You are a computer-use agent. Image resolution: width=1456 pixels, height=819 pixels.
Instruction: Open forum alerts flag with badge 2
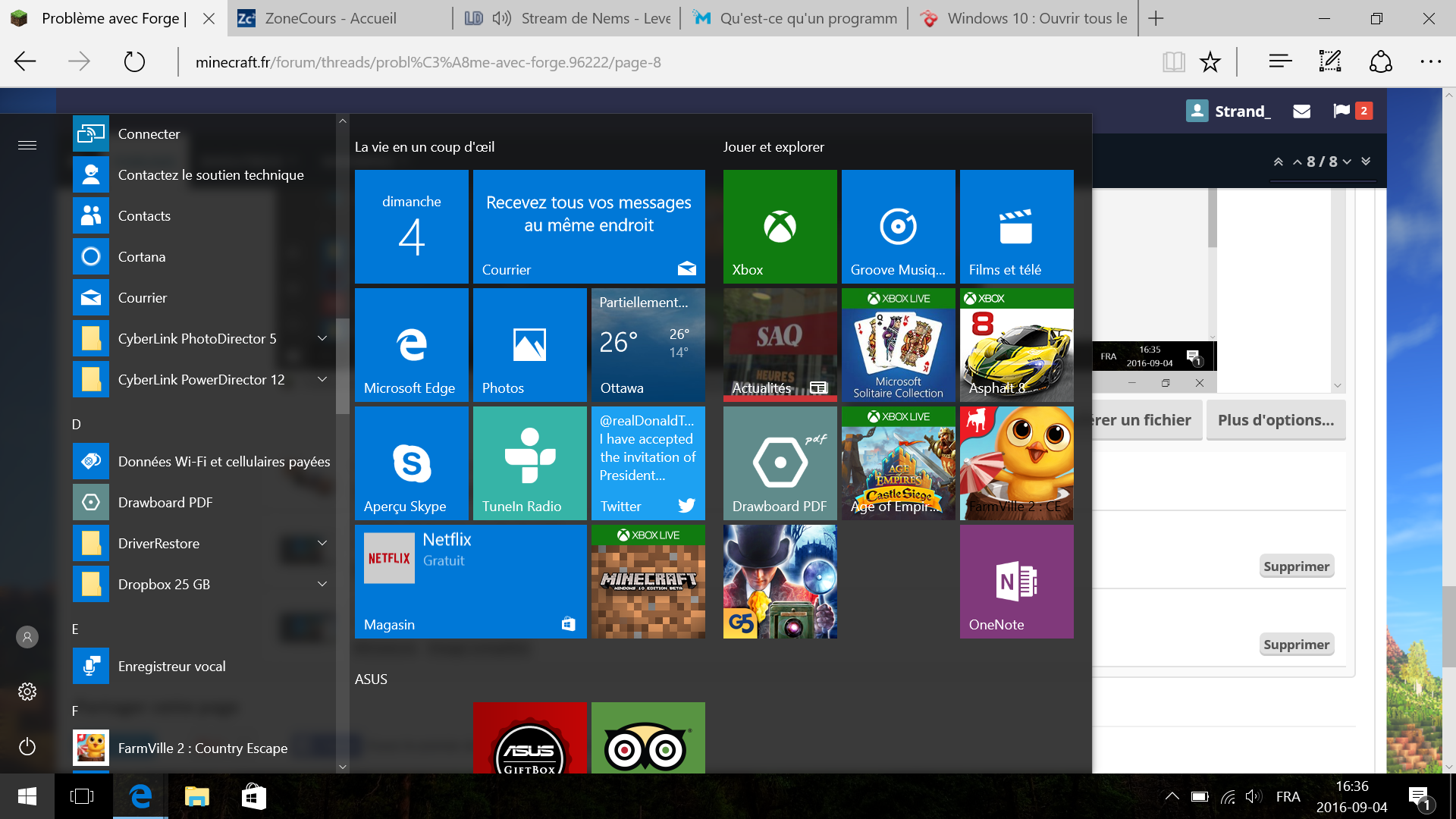pos(1352,111)
